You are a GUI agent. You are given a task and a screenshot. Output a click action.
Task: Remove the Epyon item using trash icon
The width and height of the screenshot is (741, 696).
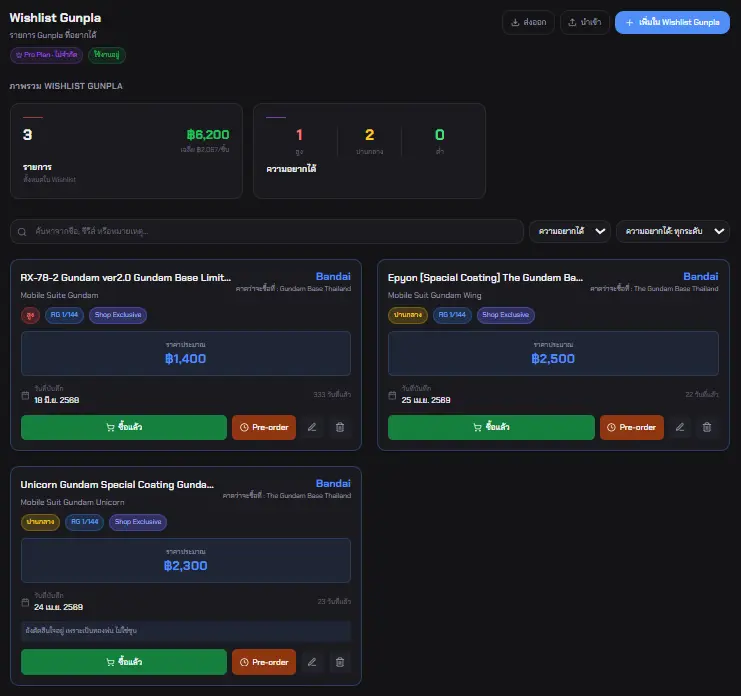tap(707, 428)
